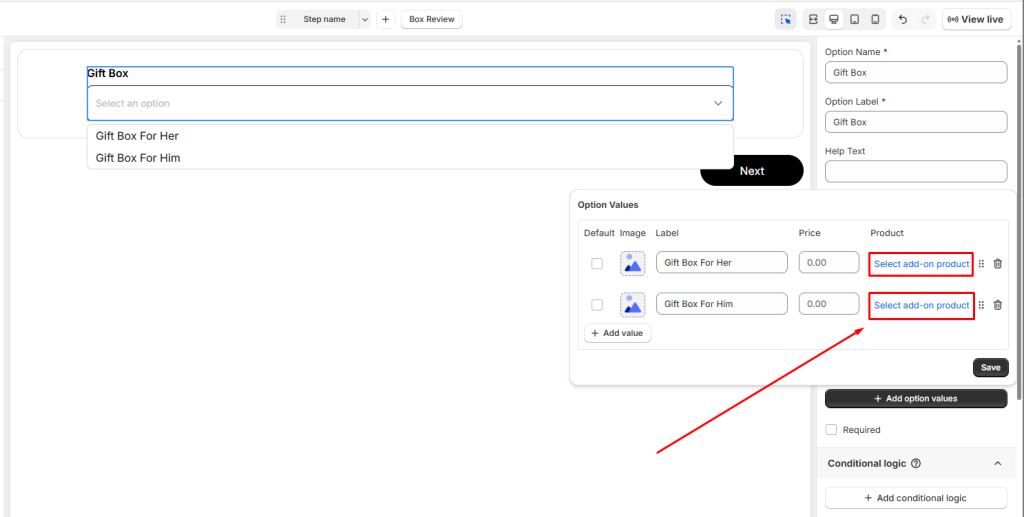
Task: Switch to mobile preview icon
Action: click(x=875, y=19)
